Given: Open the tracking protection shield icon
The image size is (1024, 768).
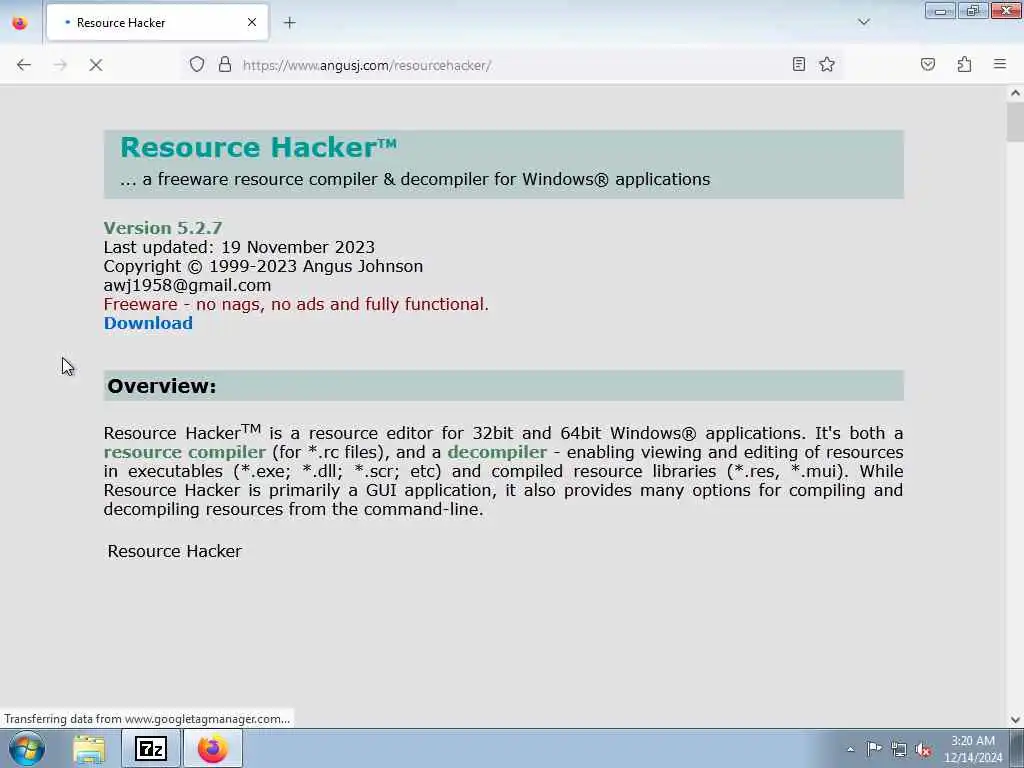Looking at the screenshot, I should tap(197, 64).
